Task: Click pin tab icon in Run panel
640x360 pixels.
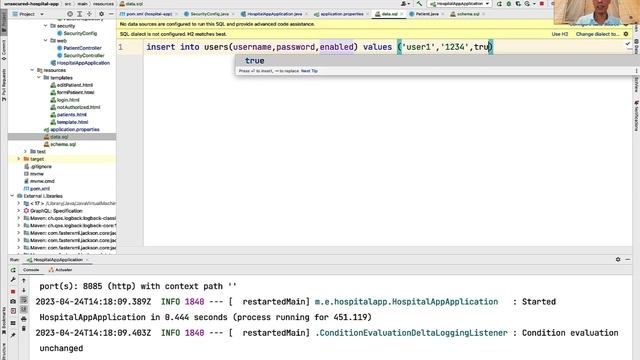Action: pos(13,335)
